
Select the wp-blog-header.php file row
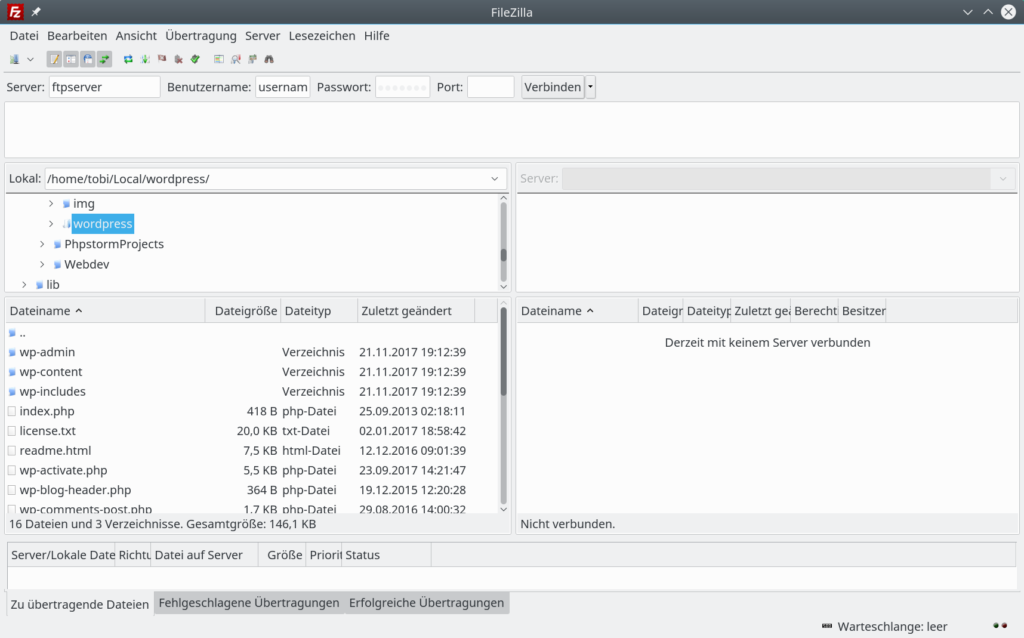pyautogui.click(x=252, y=490)
